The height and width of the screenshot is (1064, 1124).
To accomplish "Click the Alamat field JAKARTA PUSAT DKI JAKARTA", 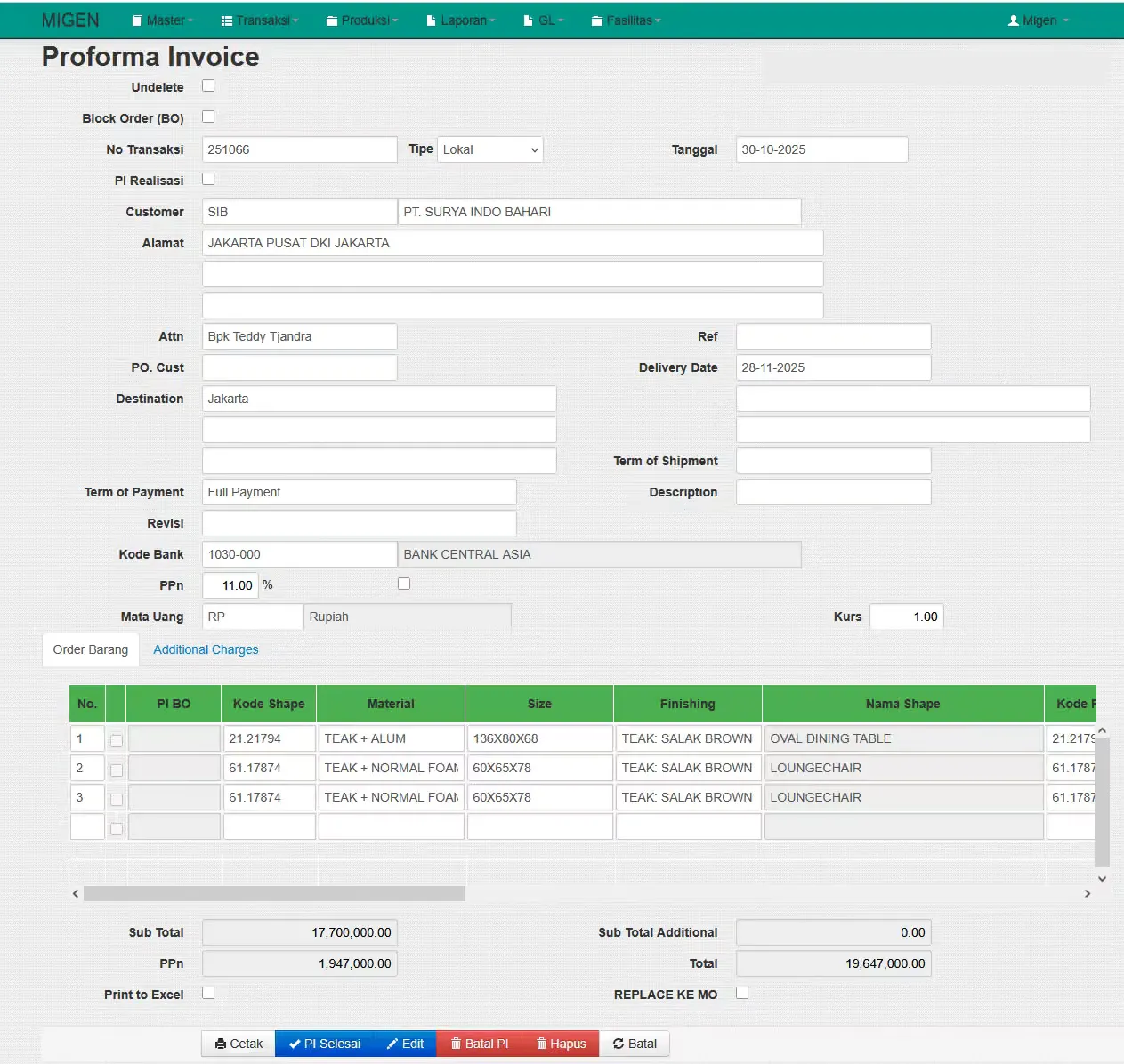I will 513,243.
